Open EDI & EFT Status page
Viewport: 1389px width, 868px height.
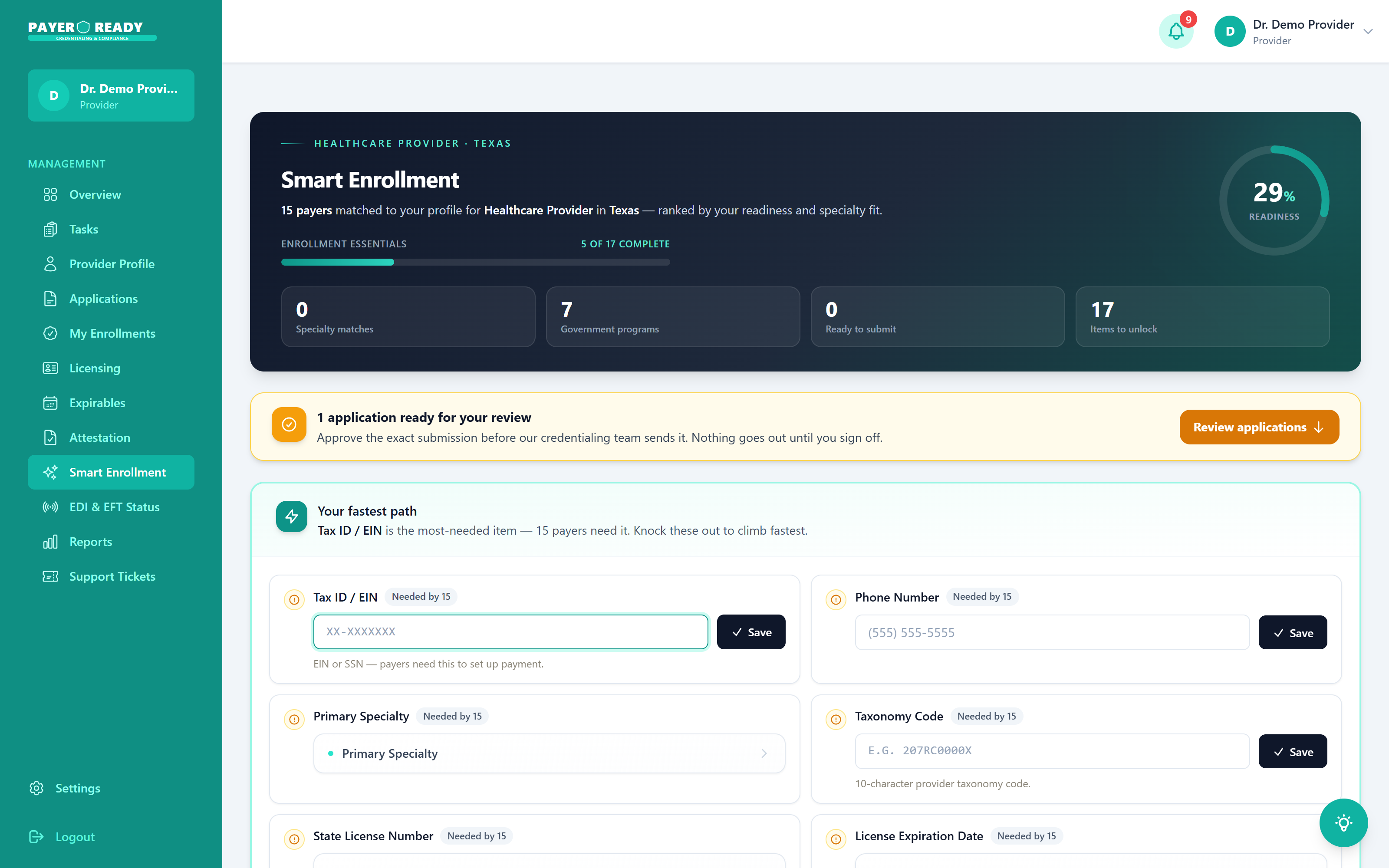(111, 507)
